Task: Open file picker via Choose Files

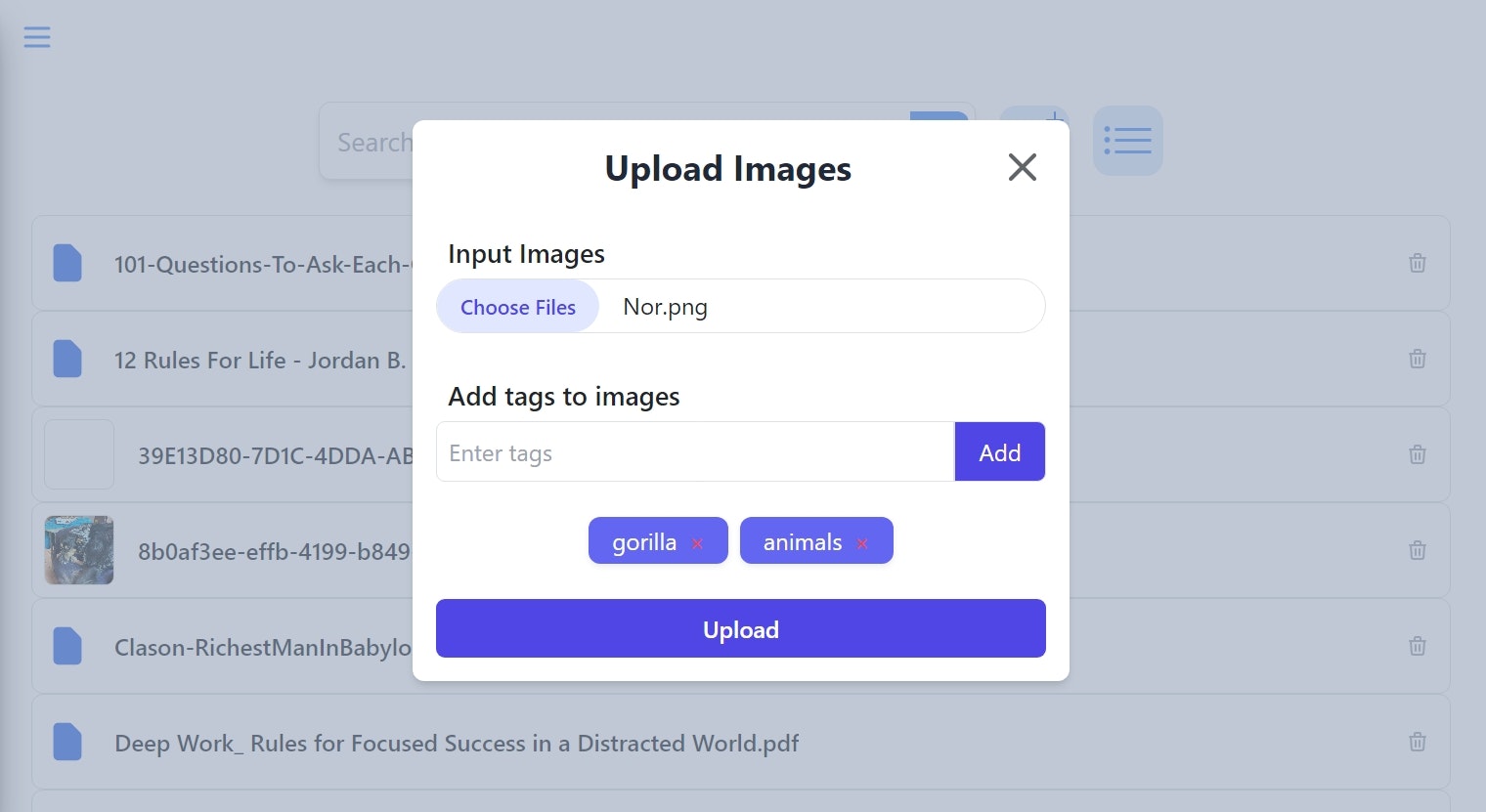Action: 517,306
